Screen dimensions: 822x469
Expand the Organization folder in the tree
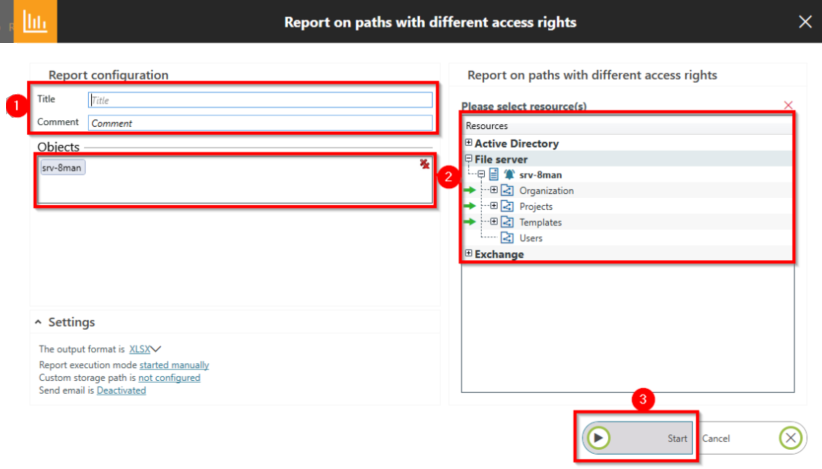[493, 190]
